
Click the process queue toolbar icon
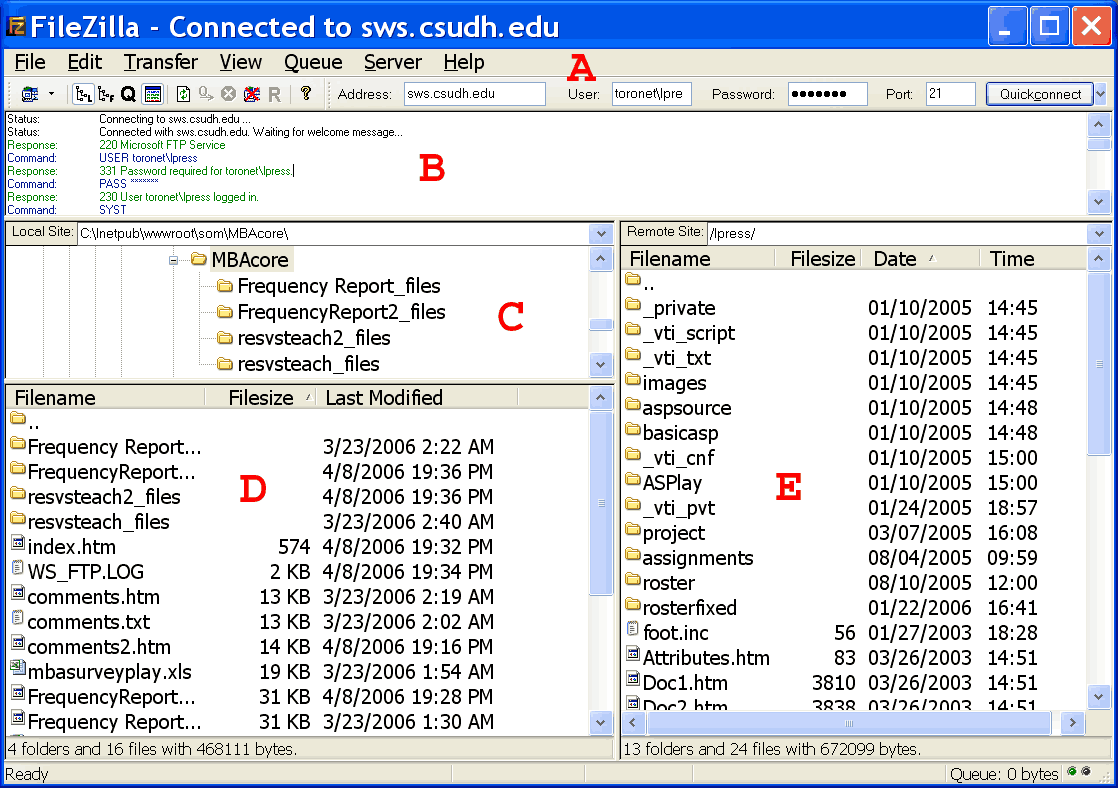click(x=206, y=93)
